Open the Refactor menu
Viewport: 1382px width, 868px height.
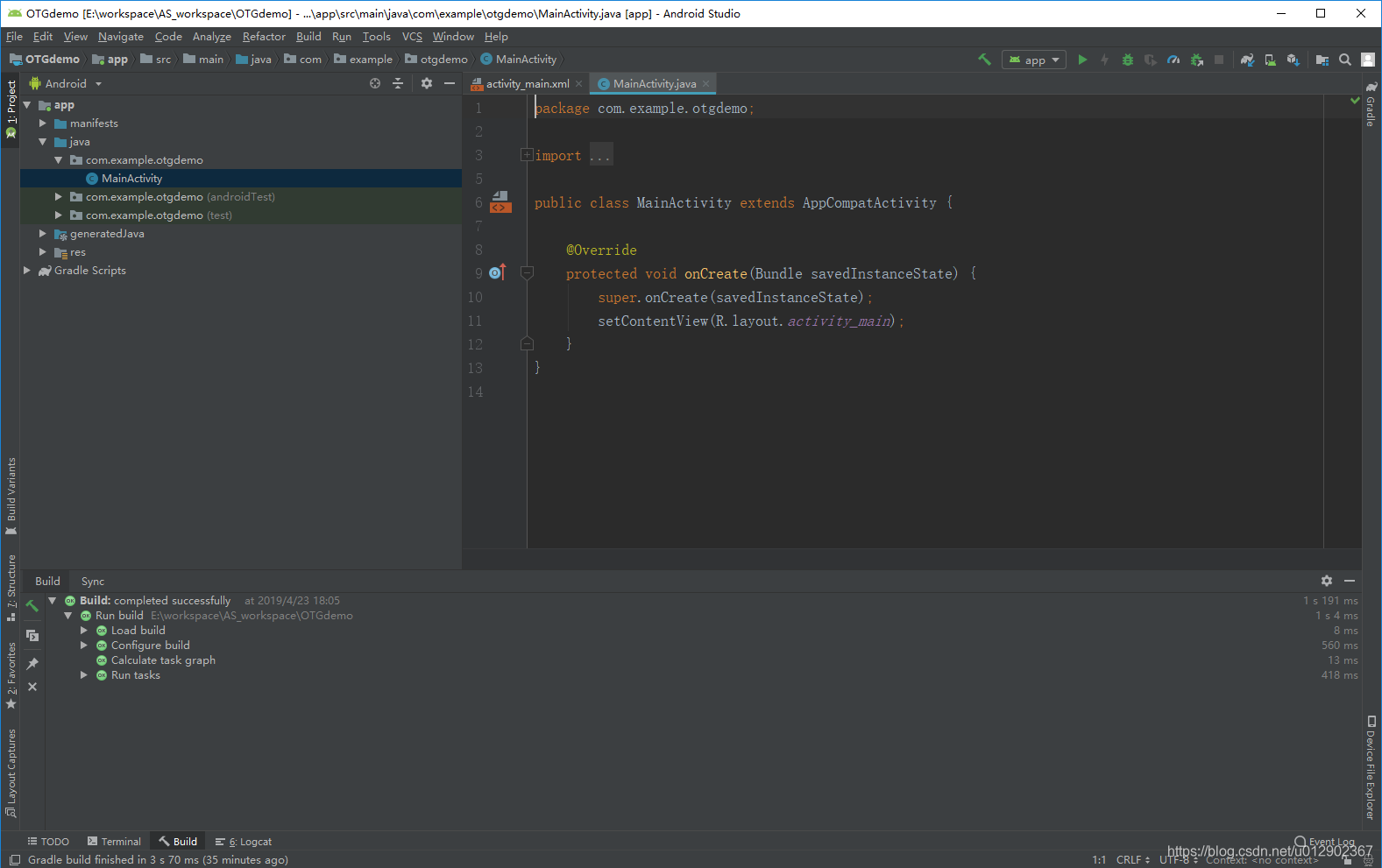click(x=264, y=37)
